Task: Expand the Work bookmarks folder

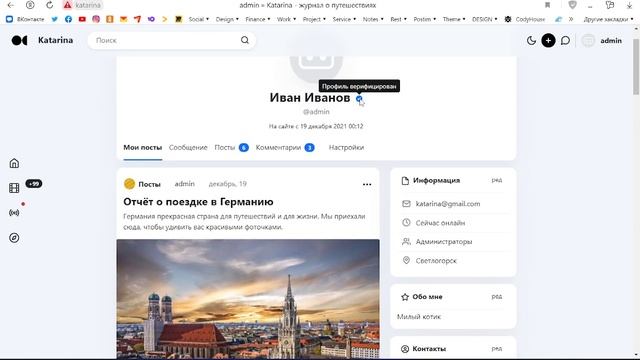Action: pyautogui.click(x=286, y=19)
